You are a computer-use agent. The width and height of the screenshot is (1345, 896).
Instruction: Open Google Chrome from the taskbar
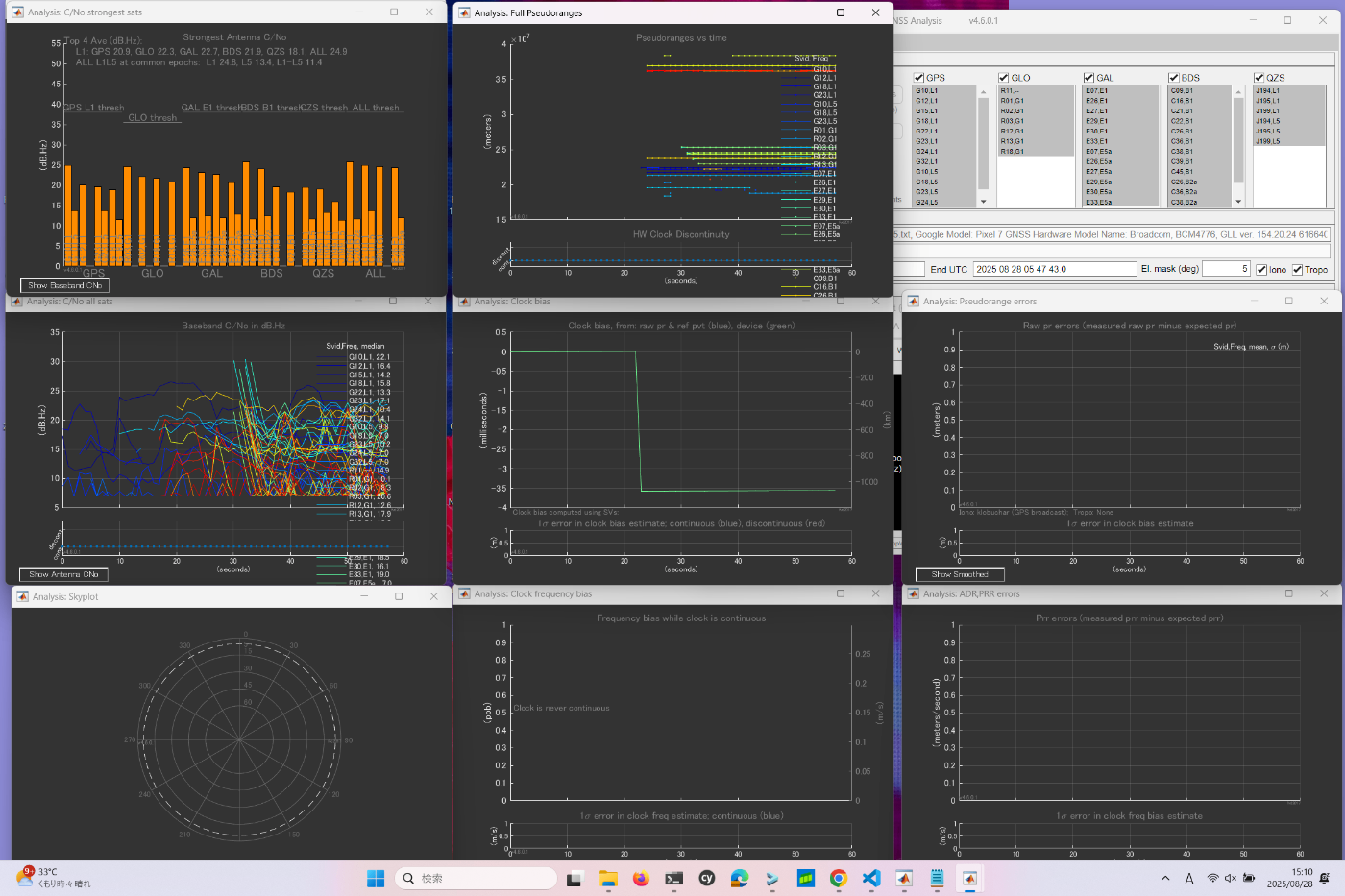(x=839, y=878)
